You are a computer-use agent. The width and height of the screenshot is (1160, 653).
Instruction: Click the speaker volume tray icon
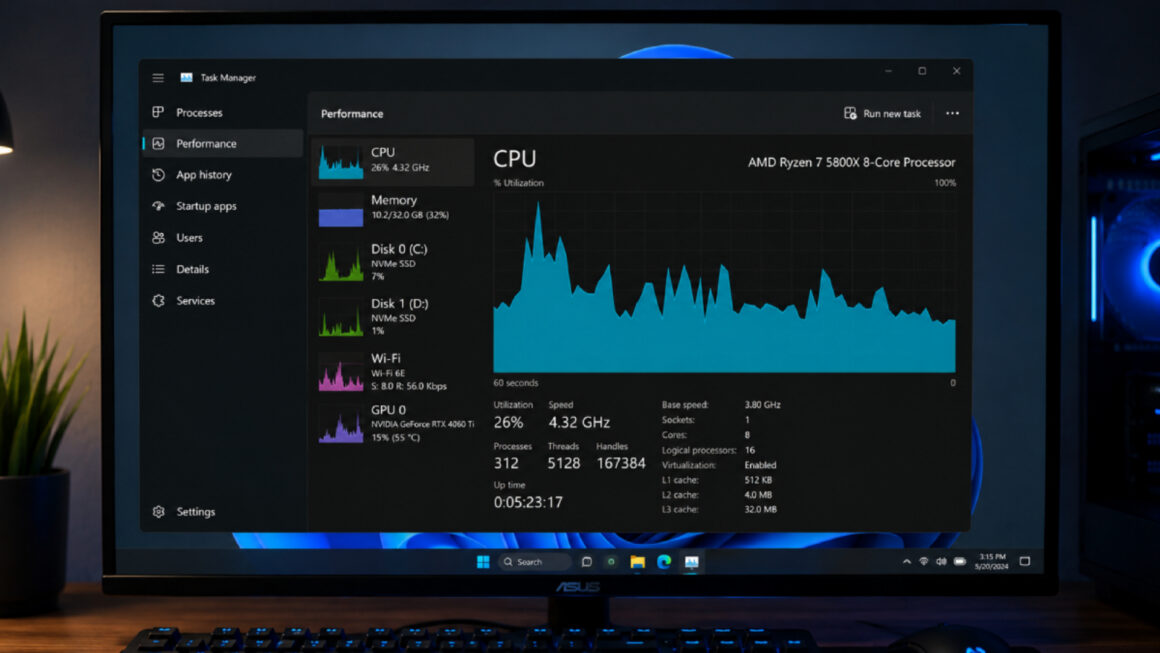[941, 562]
